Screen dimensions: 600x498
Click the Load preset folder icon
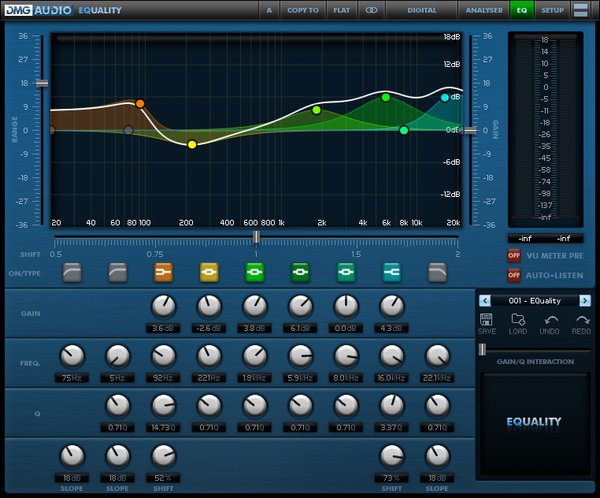click(x=518, y=321)
